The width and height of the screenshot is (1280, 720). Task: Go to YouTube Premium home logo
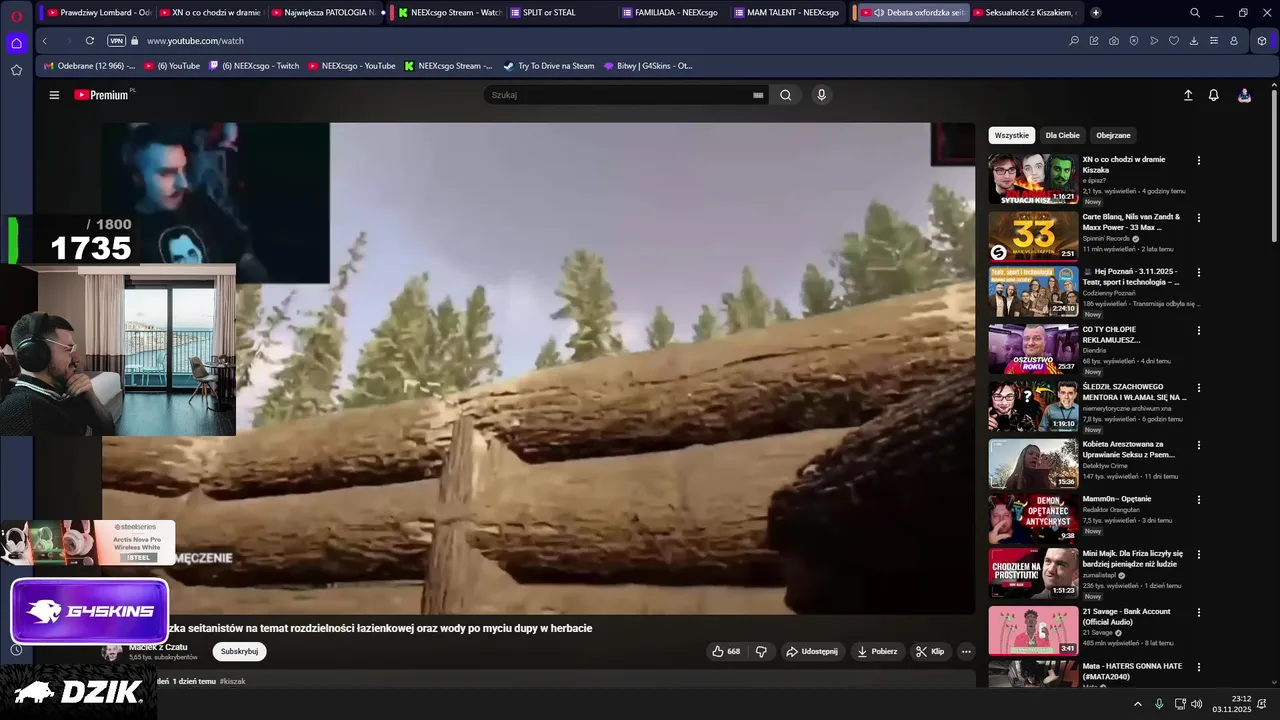point(102,95)
